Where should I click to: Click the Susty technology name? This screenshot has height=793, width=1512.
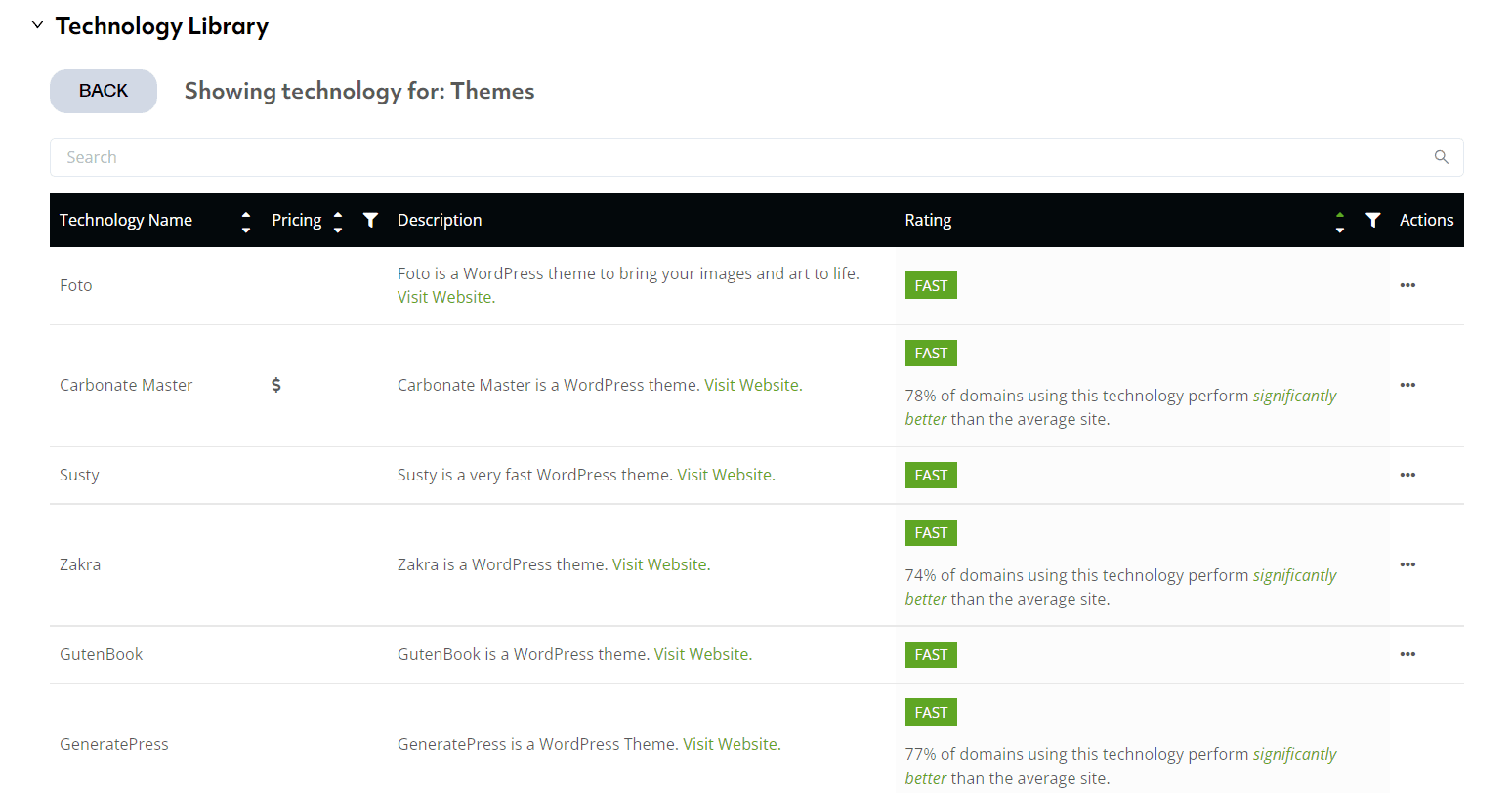pyautogui.click(x=79, y=475)
